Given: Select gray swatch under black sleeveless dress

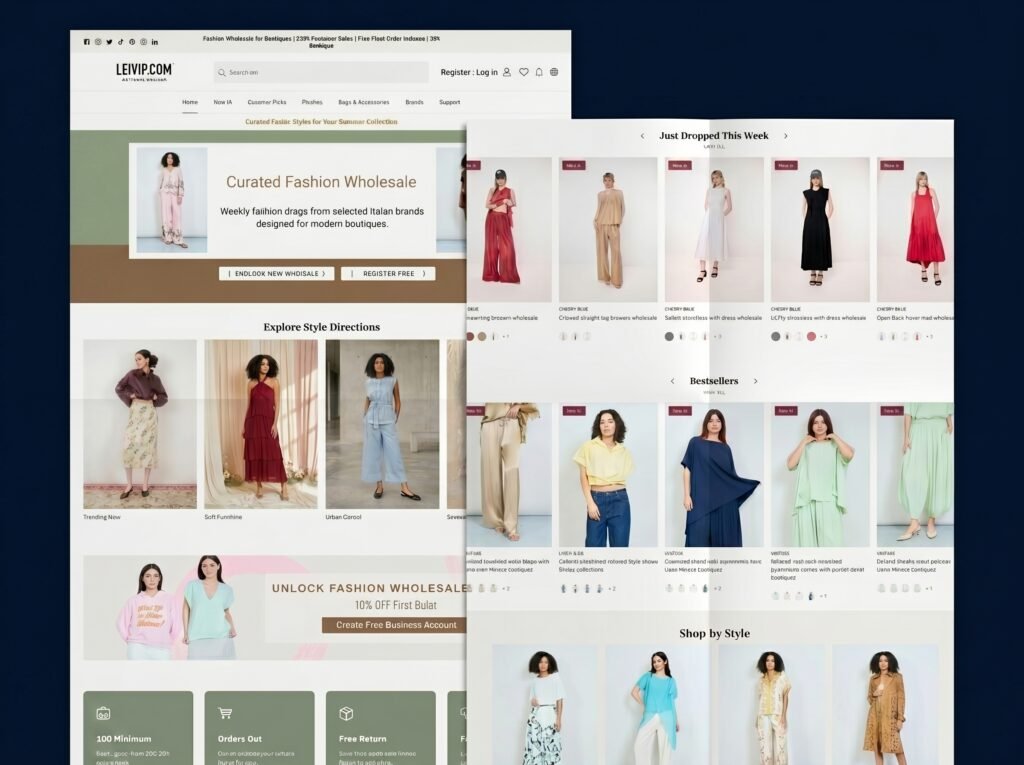Looking at the screenshot, I should (775, 336).
